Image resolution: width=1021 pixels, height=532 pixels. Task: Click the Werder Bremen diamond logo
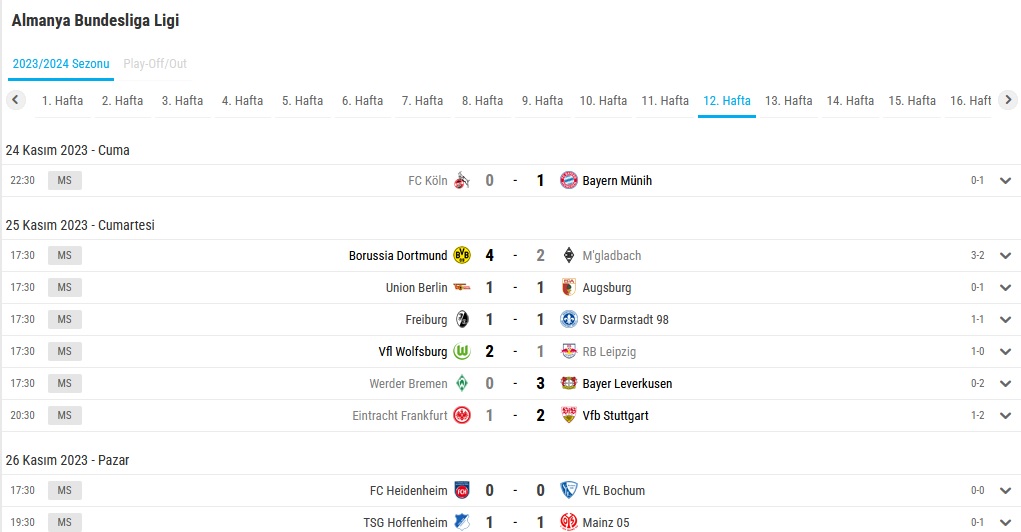point(462,384)
